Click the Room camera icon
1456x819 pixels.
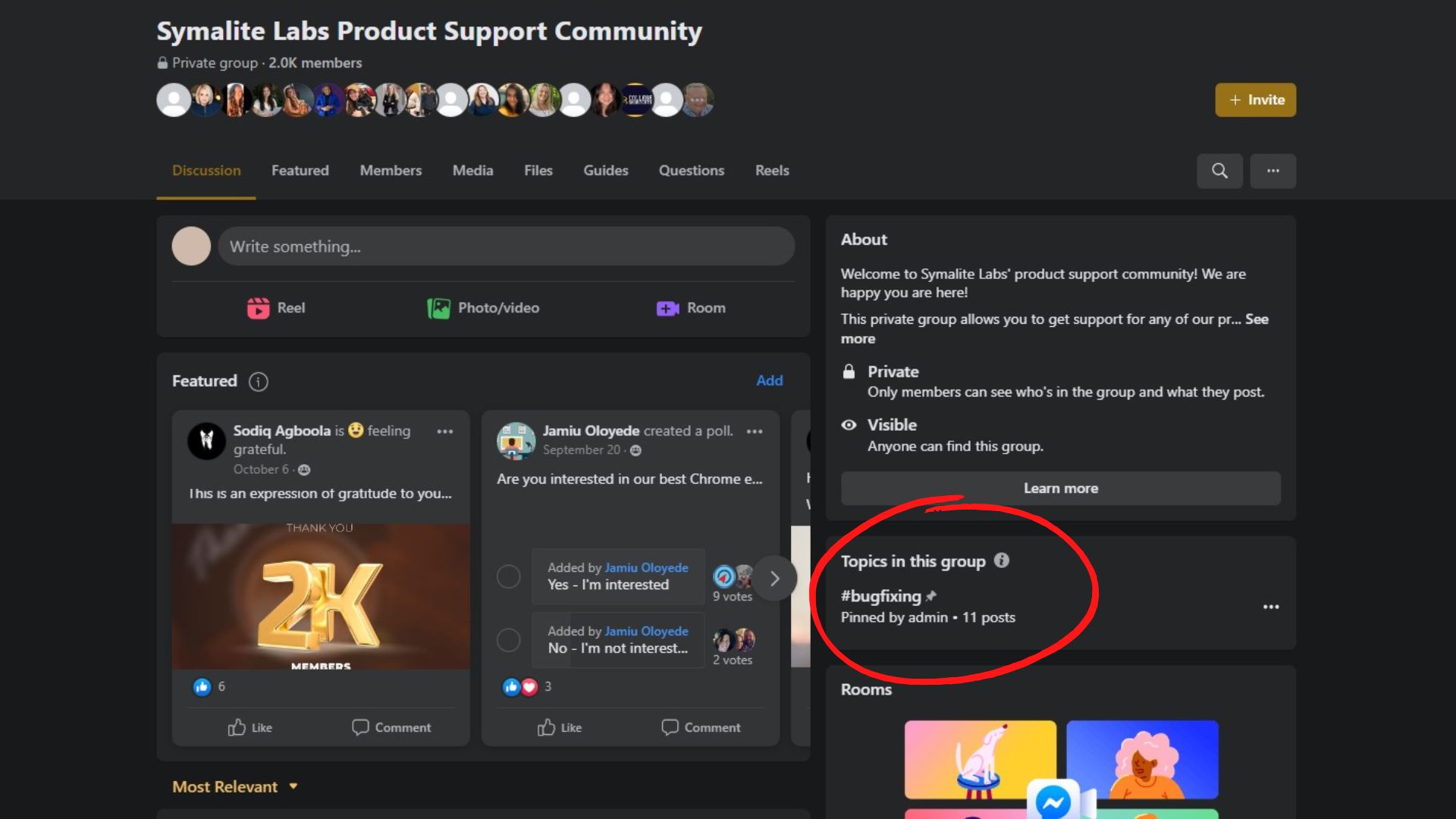click(667, 308)
